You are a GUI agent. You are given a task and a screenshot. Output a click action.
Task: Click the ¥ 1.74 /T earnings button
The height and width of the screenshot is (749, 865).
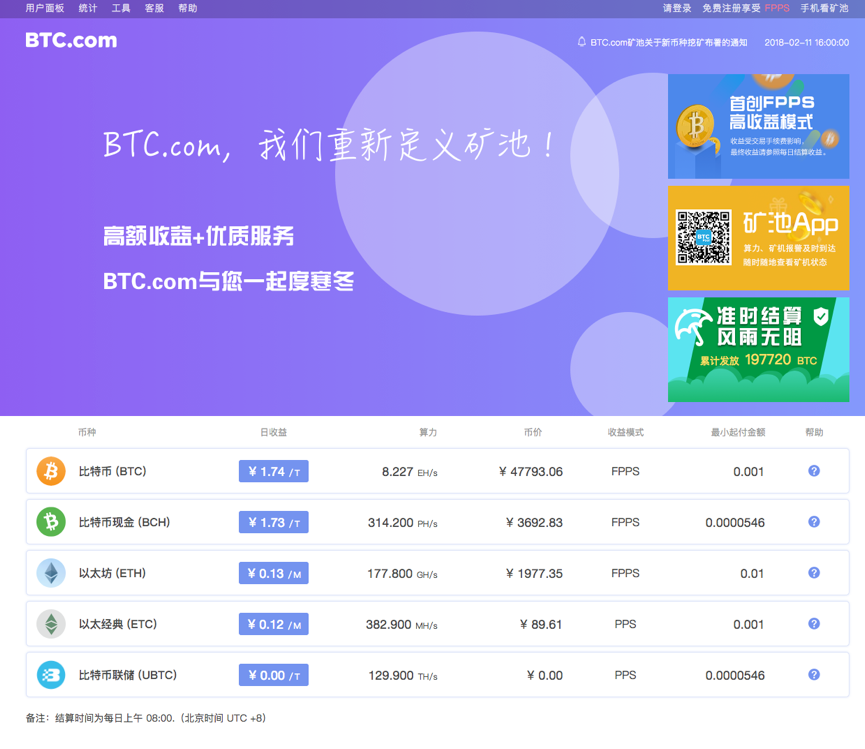point(274,471)
